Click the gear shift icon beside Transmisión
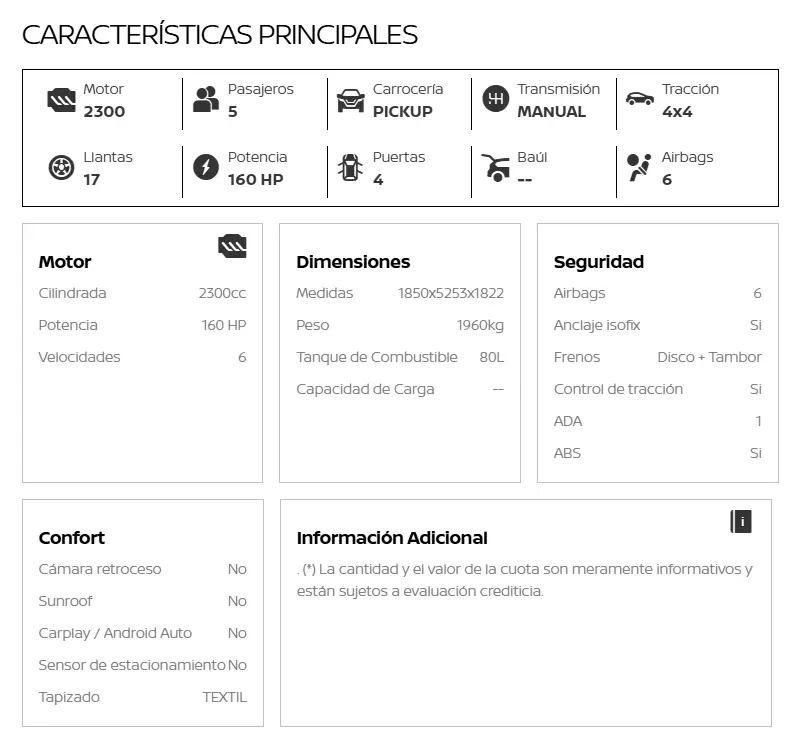Image resolution: width=799 pixels, height=733 pixels. coord(495,99)
